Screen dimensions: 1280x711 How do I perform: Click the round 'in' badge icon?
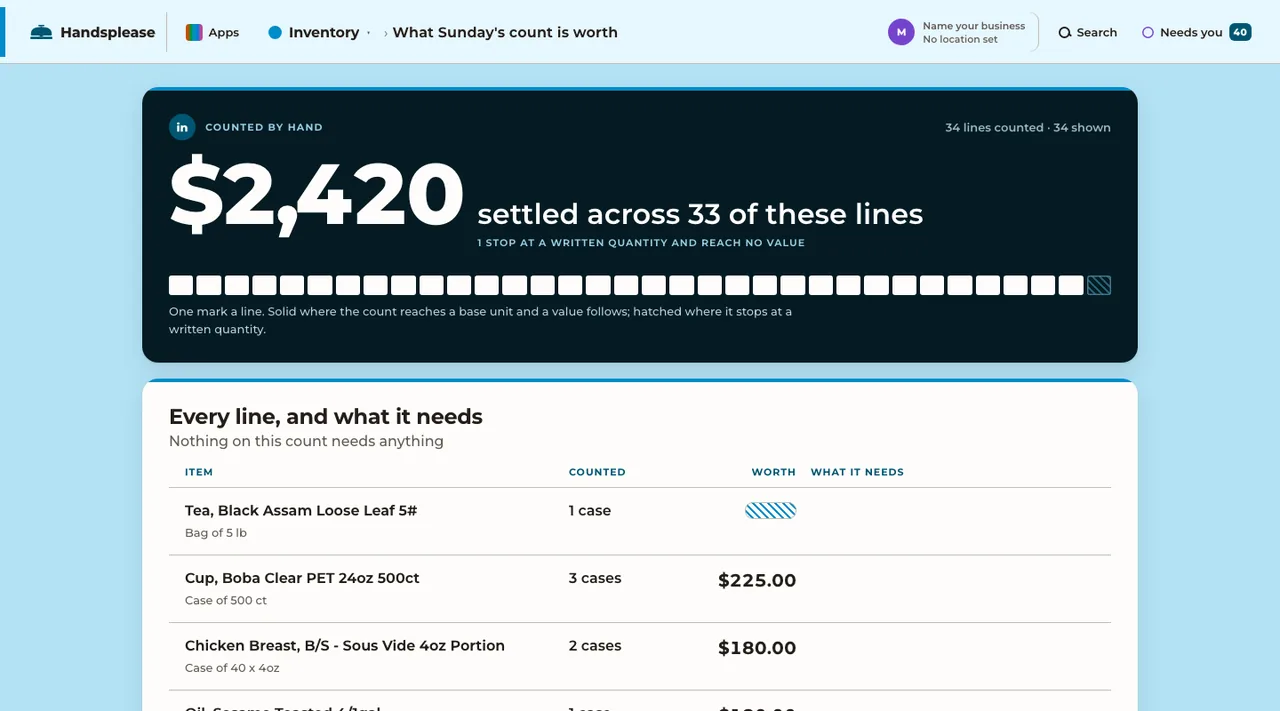pos(182,127)
